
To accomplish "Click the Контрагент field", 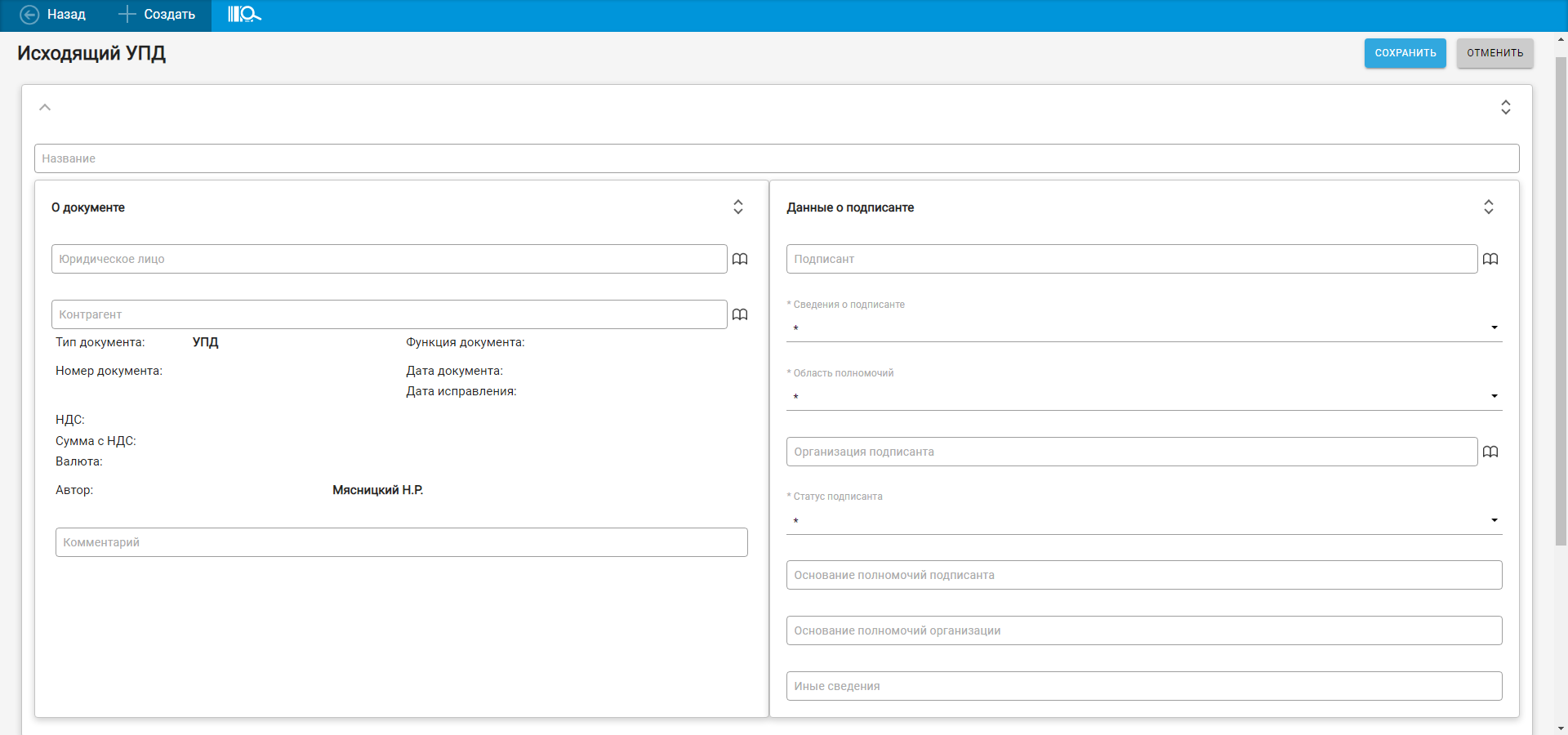I will click(x=389, y=314).
